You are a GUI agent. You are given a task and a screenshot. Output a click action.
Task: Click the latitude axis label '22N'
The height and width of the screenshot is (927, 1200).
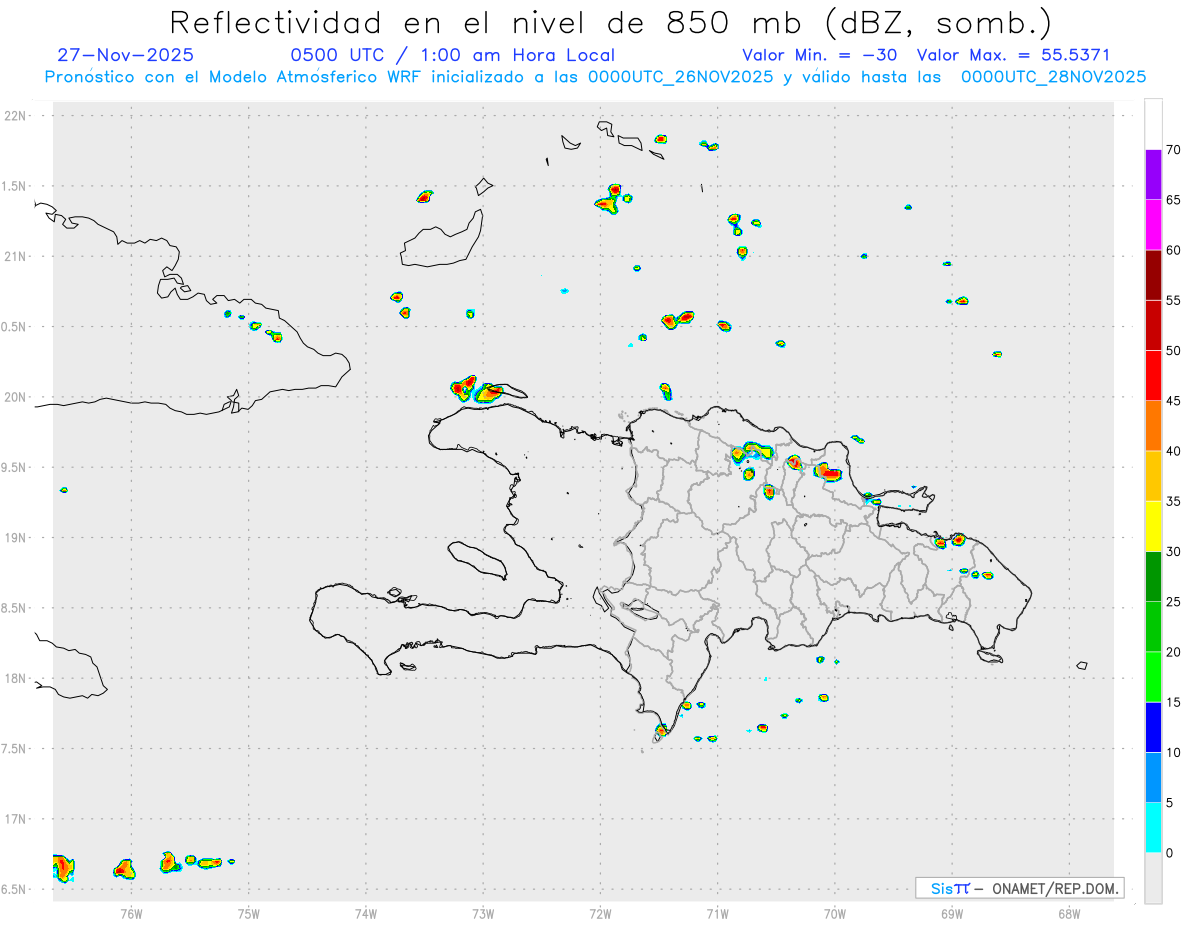click(x=15, y=116)
